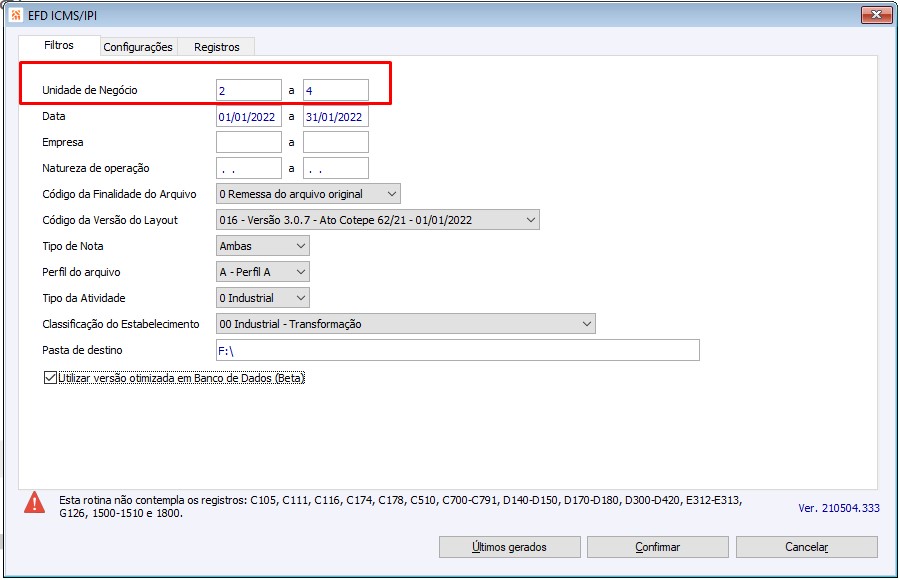900x580 pixels.
Task: Open the Tipo de Nota dropdown
Action: coord(263,246)
